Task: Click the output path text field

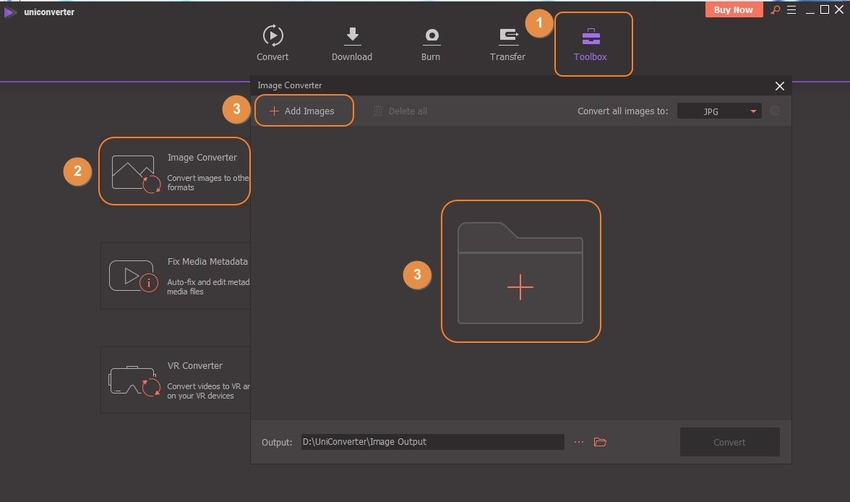Action: click(x=432, y=442)
